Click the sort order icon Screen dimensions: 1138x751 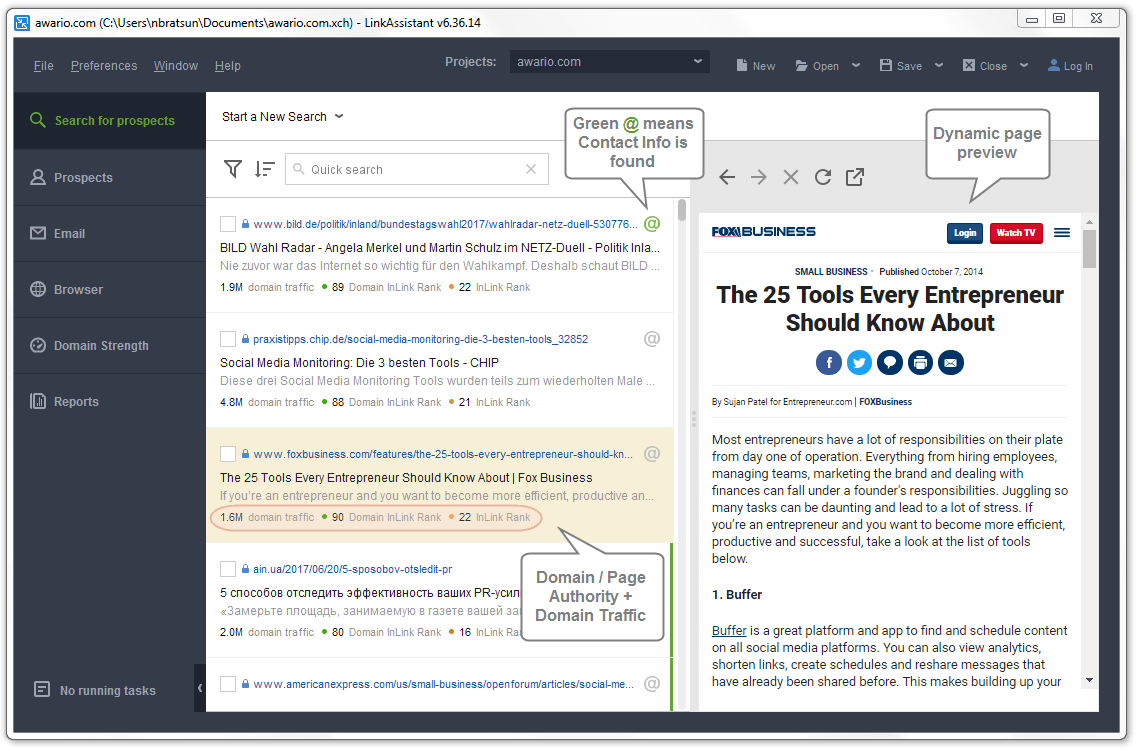(x=264, y=169)
